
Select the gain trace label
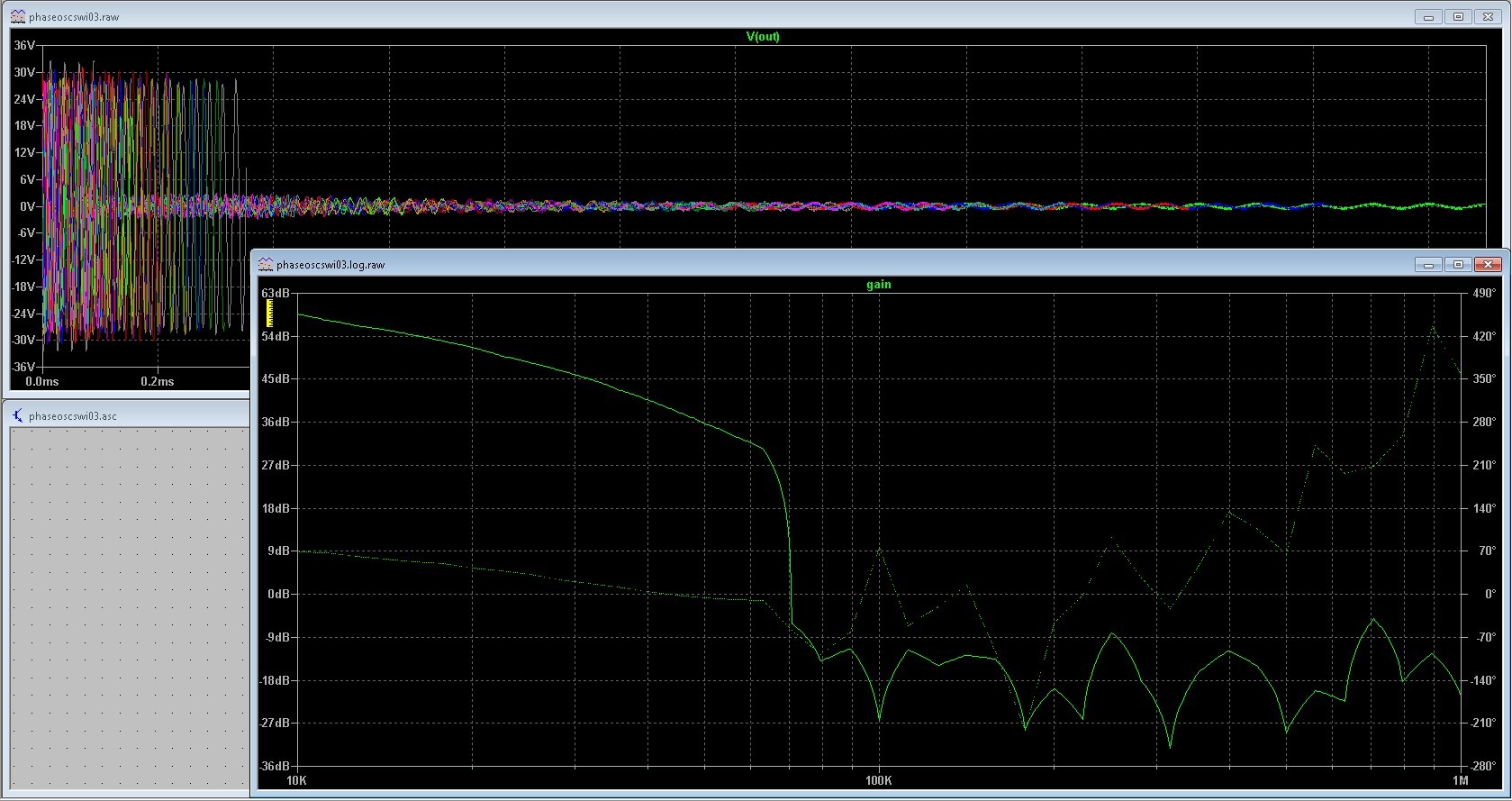(x=878, y=284)
